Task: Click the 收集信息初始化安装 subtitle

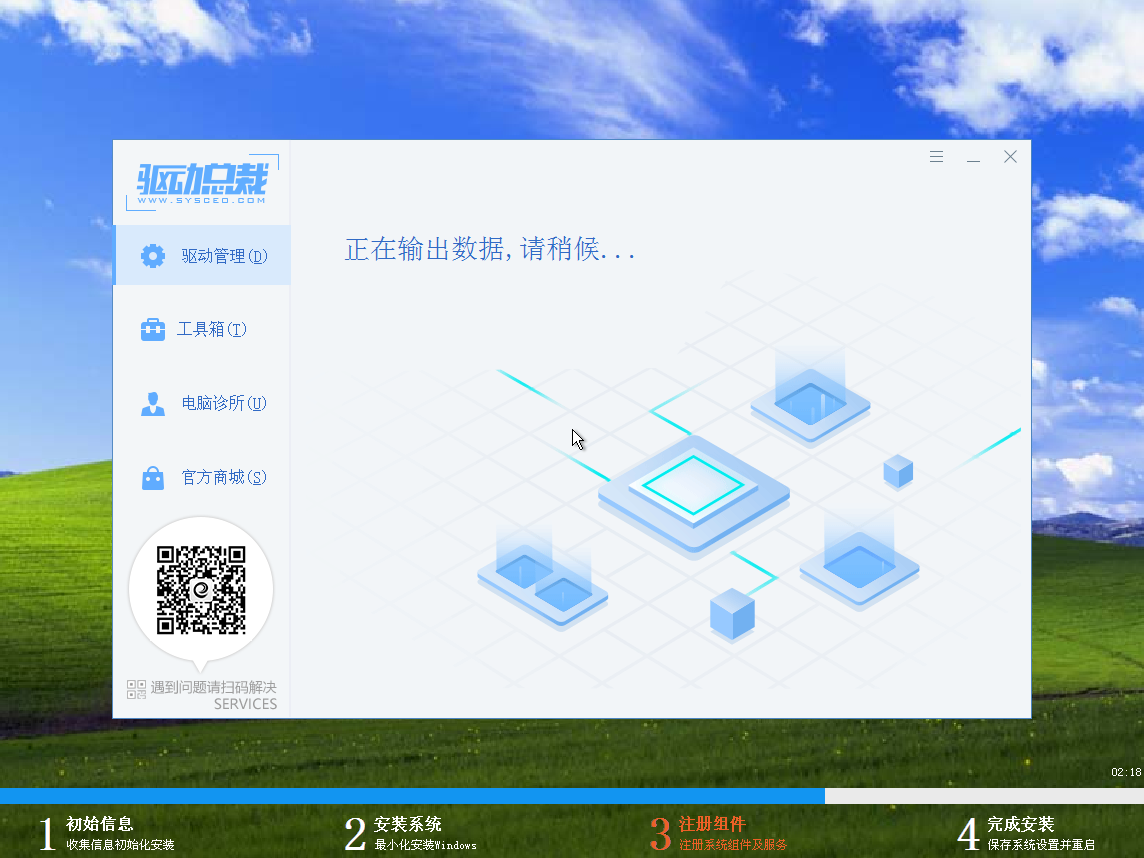Action: tap(120, 845)
